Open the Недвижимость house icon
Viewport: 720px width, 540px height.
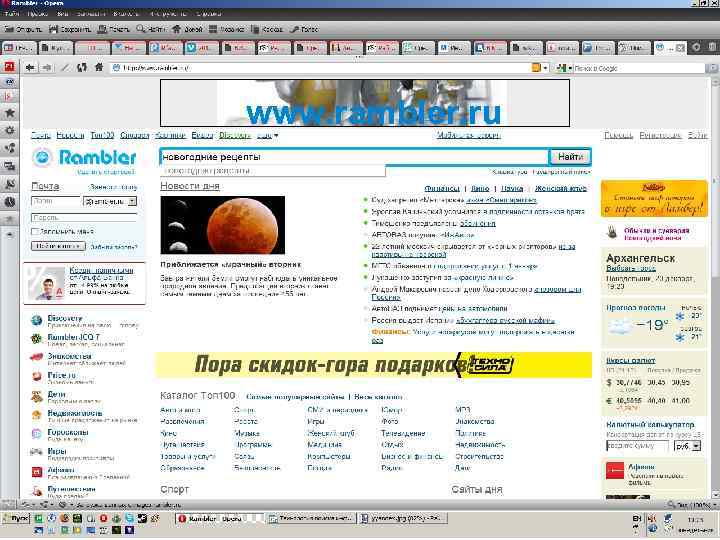(x=36, y=415)
